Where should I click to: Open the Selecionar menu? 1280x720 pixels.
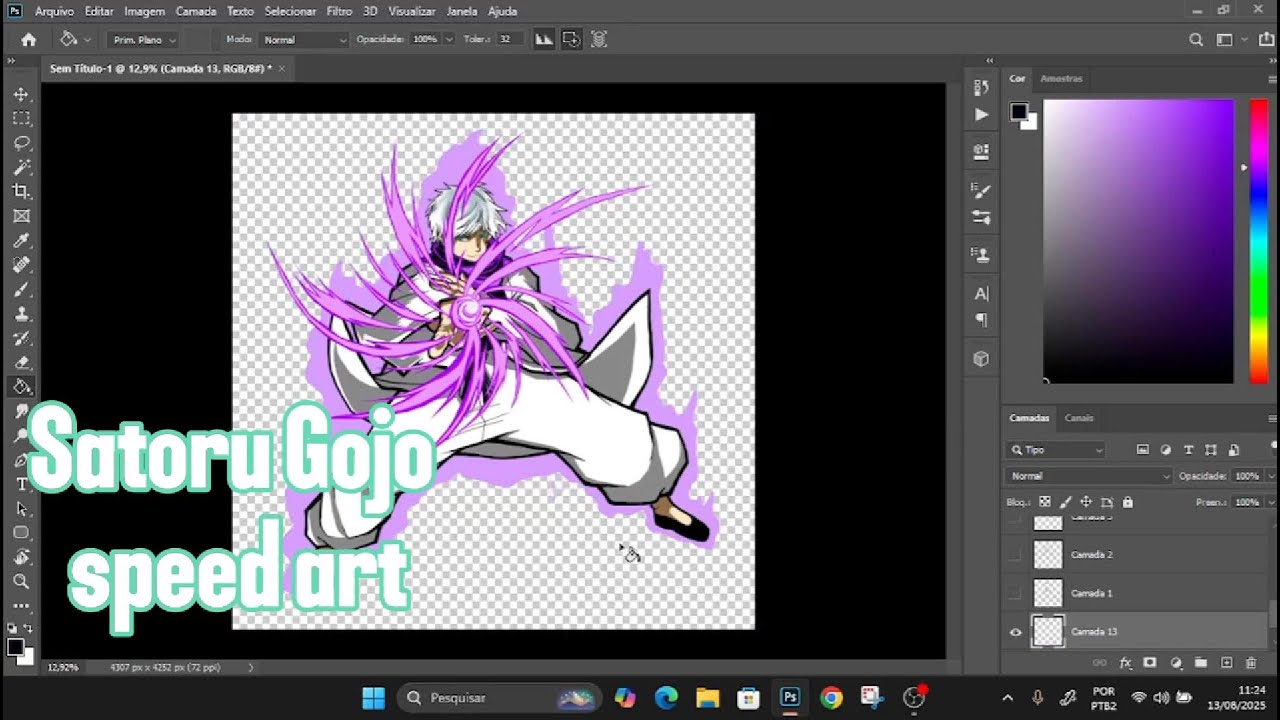pyautogui.click(x=290, y=11)
